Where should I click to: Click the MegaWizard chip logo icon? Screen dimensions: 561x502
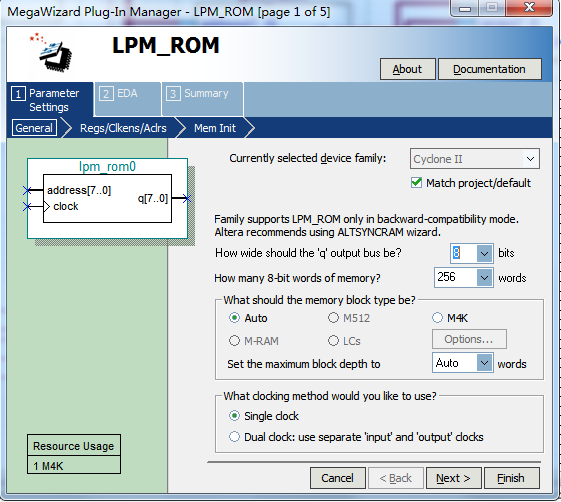tap(52, 52)
